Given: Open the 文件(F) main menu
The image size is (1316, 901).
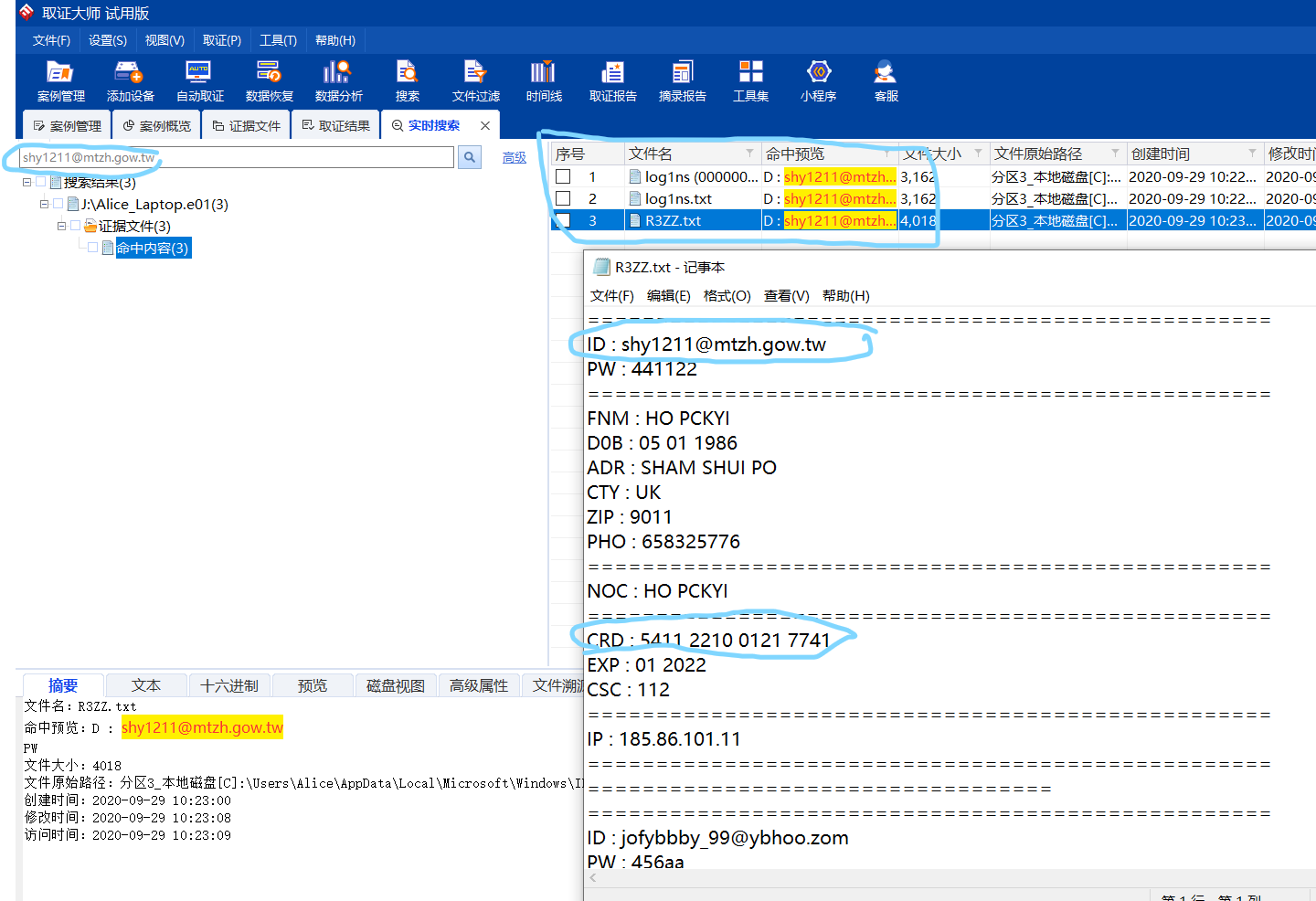Looking at the screenshot, I should [51, 40].
